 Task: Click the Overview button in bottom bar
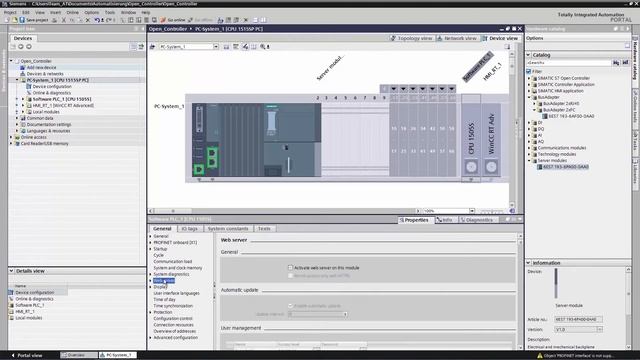coord(79,355)
